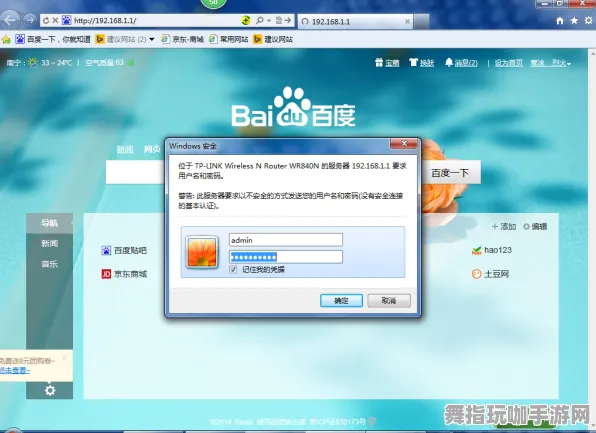Toggle the 记住我的凭据 checkbox
Screen dimensions: 596x433
pyautogui.click(x=233, y=270)
